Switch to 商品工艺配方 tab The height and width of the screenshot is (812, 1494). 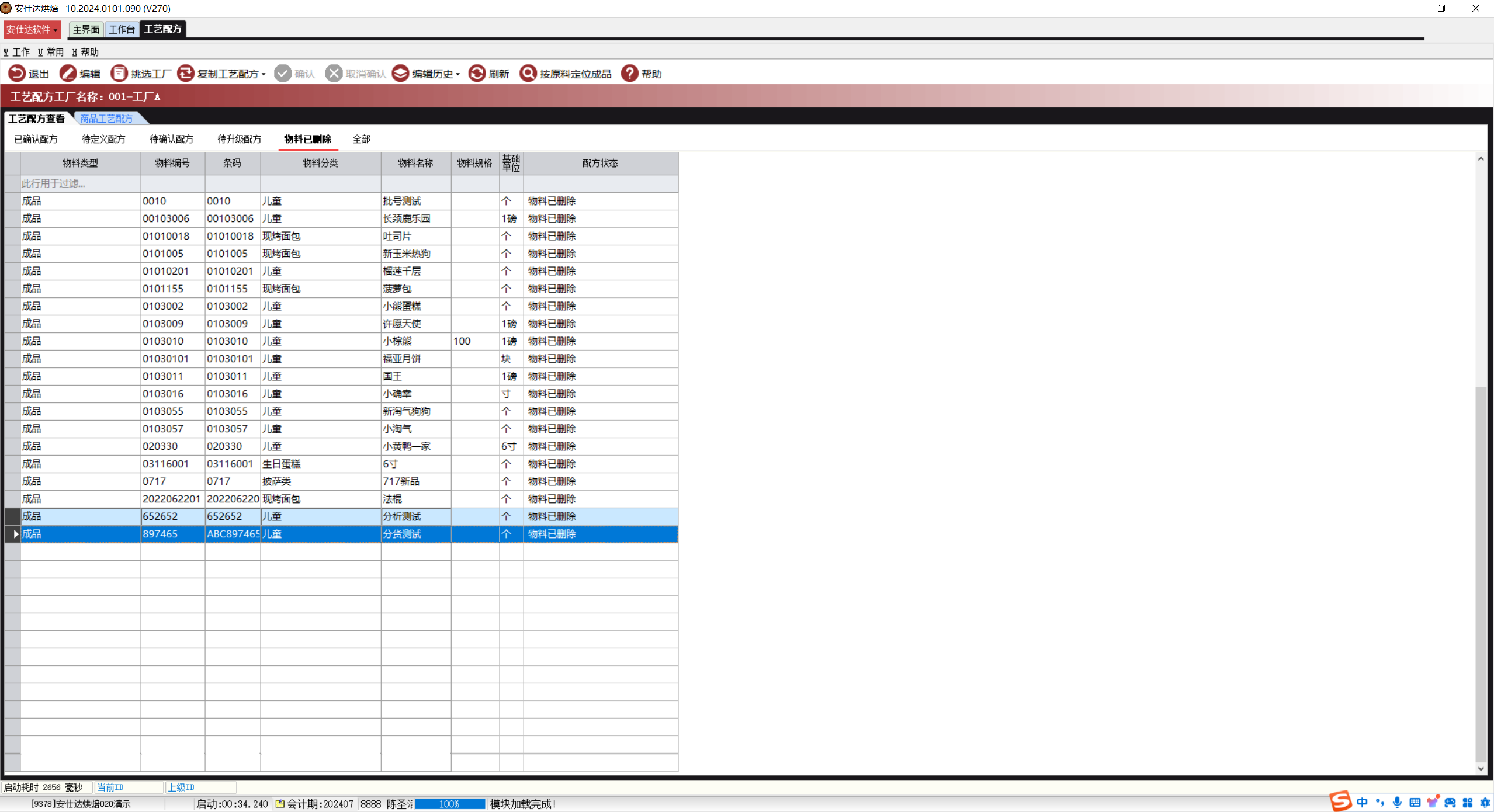pos(106,119)
